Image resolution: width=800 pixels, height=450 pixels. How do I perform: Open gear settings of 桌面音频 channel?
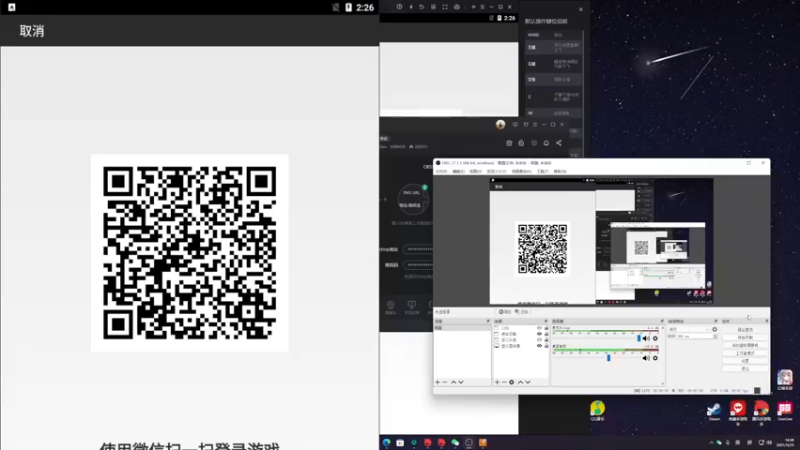pyautogui.click(x=656, y=358)
